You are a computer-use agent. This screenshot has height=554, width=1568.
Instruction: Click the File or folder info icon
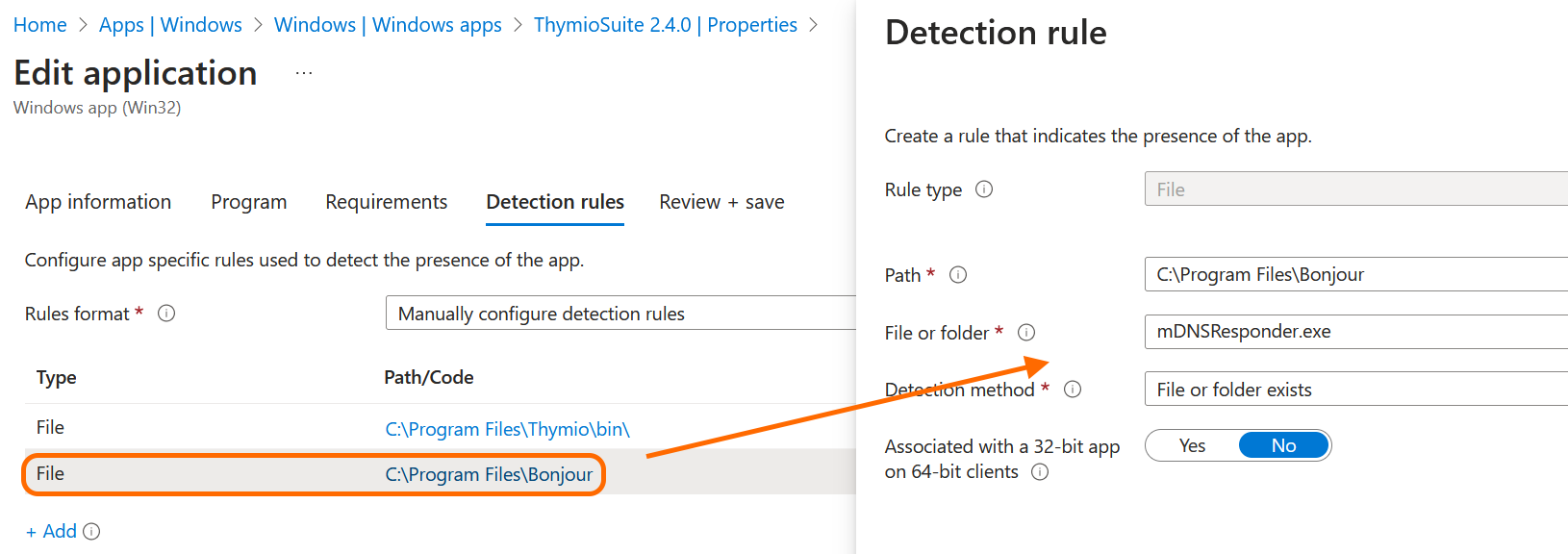(1026, 333)
